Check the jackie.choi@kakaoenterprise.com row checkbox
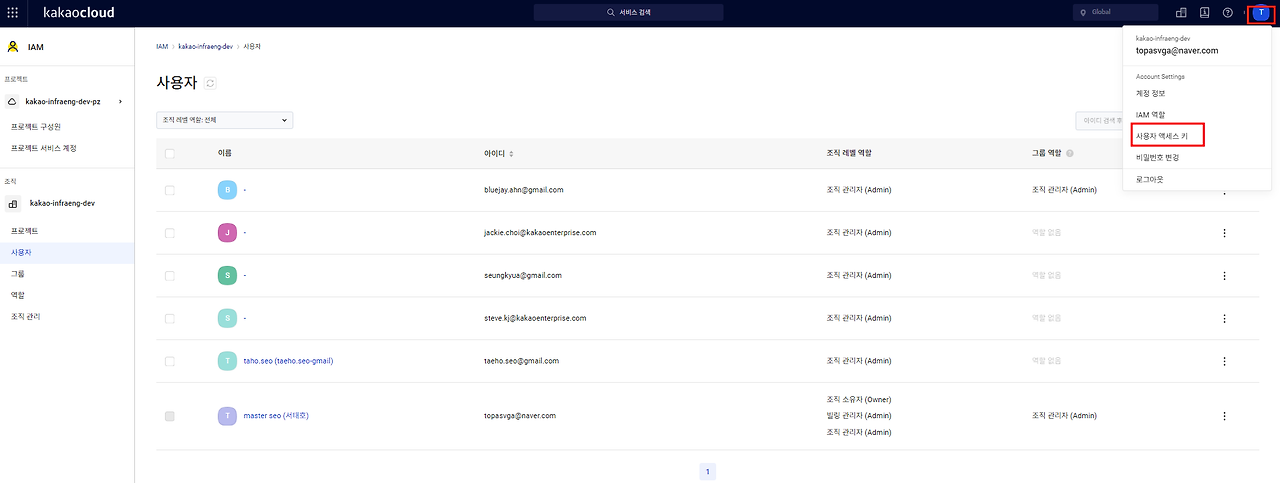The height and width of the screenshot is (483, 1280). click(x=169, y=233)
